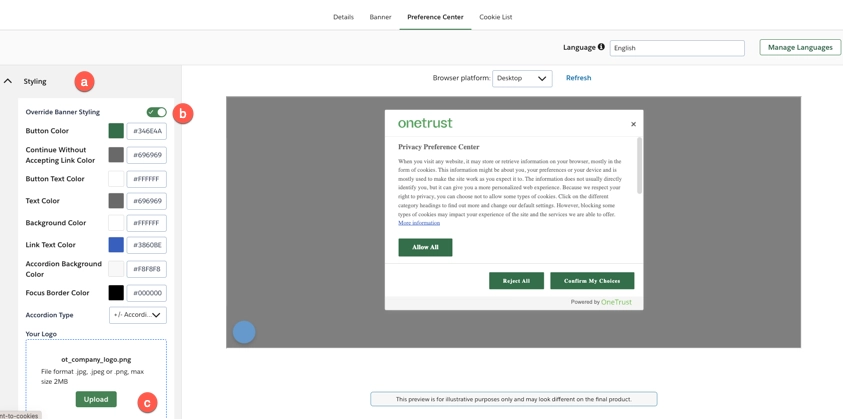Open the Accordion Type dropdown
The image size is (843, 419).
pyautogui.click(x=138, y=315)
